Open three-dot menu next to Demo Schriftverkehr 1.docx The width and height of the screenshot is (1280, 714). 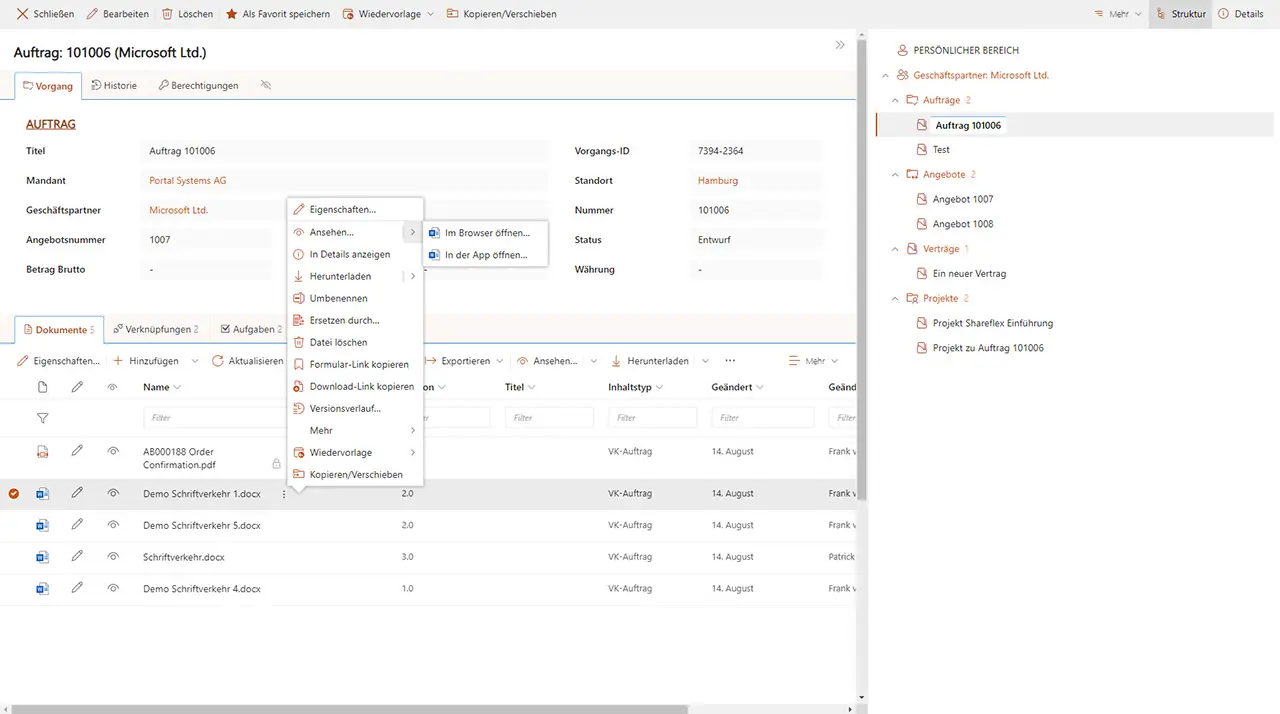click(284, 494)
